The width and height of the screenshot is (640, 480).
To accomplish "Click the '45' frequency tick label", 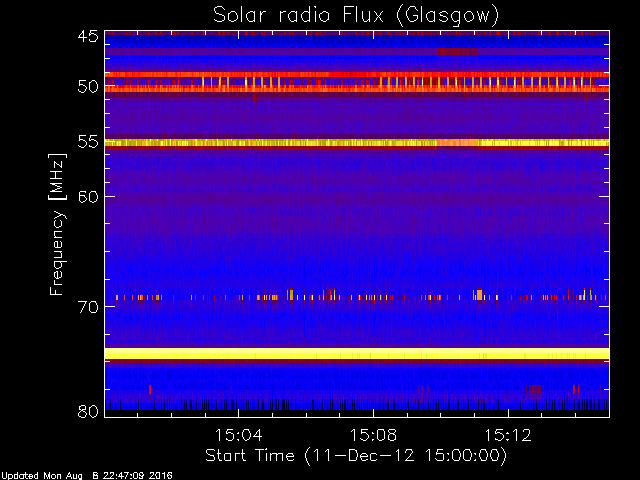I will pos(88,36).
